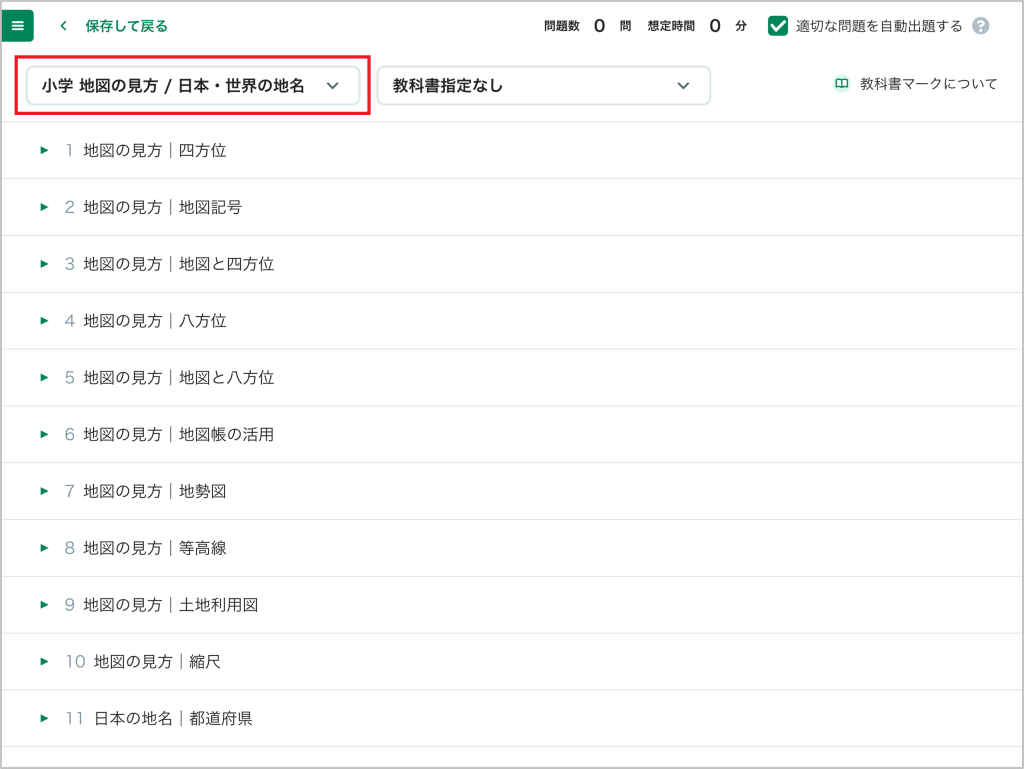Viewport: 1024px width, 769px height.
Task: Expand row 8 地図の見方｜等高線
Action: point(44,548)
